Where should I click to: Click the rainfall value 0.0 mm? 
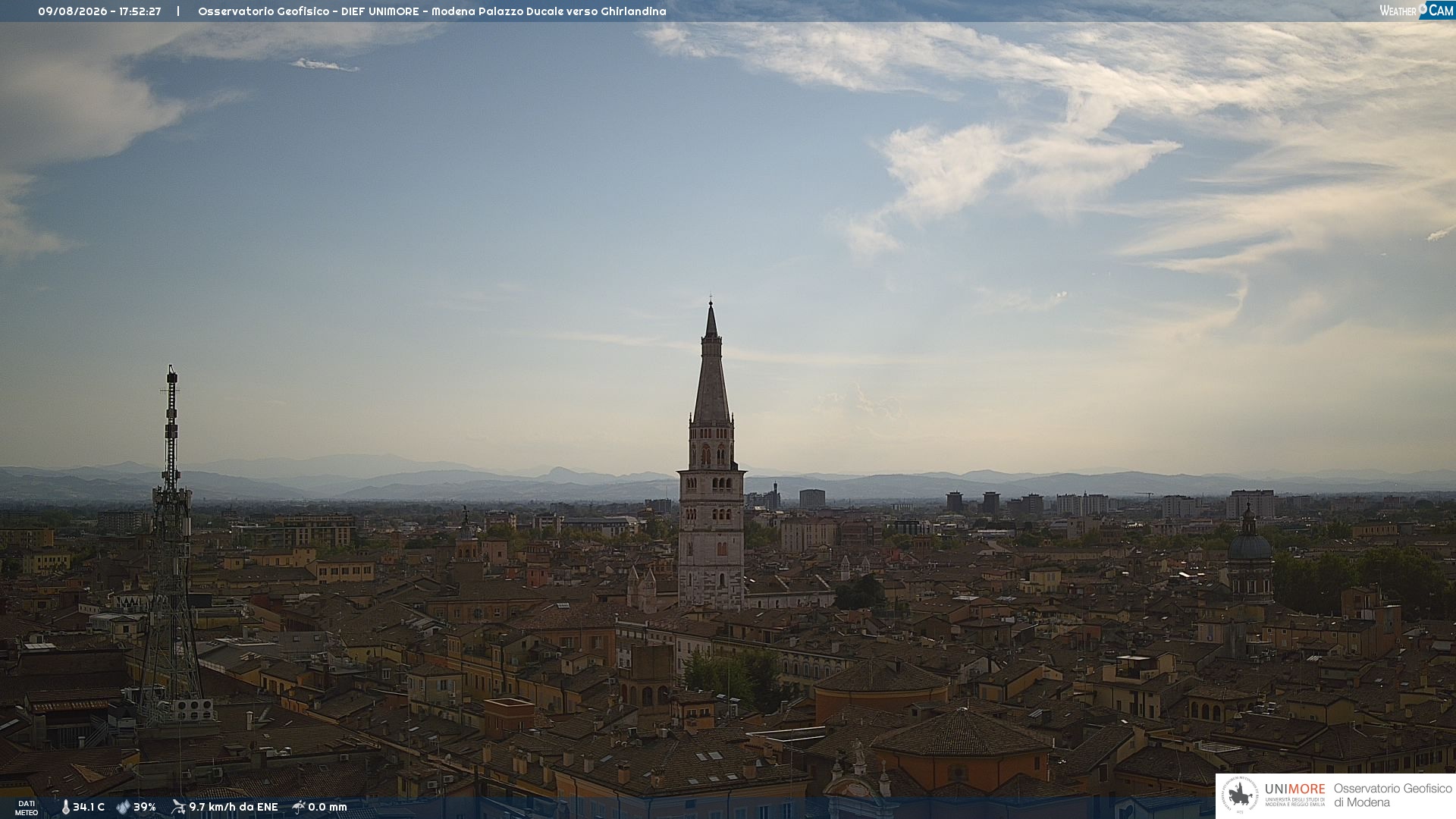[x=328, y=807]
